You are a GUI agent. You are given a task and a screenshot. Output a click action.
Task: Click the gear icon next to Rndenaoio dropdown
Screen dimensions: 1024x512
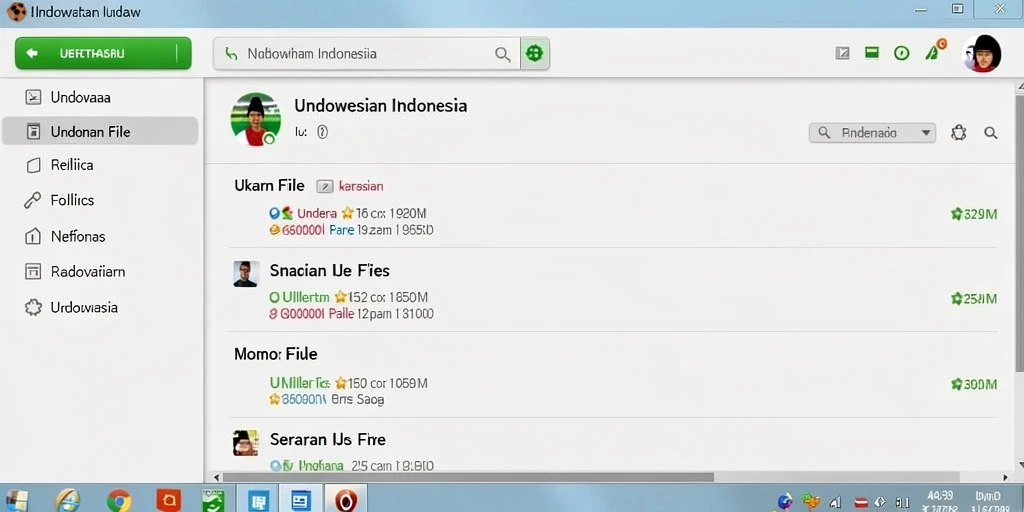point(958,133)
